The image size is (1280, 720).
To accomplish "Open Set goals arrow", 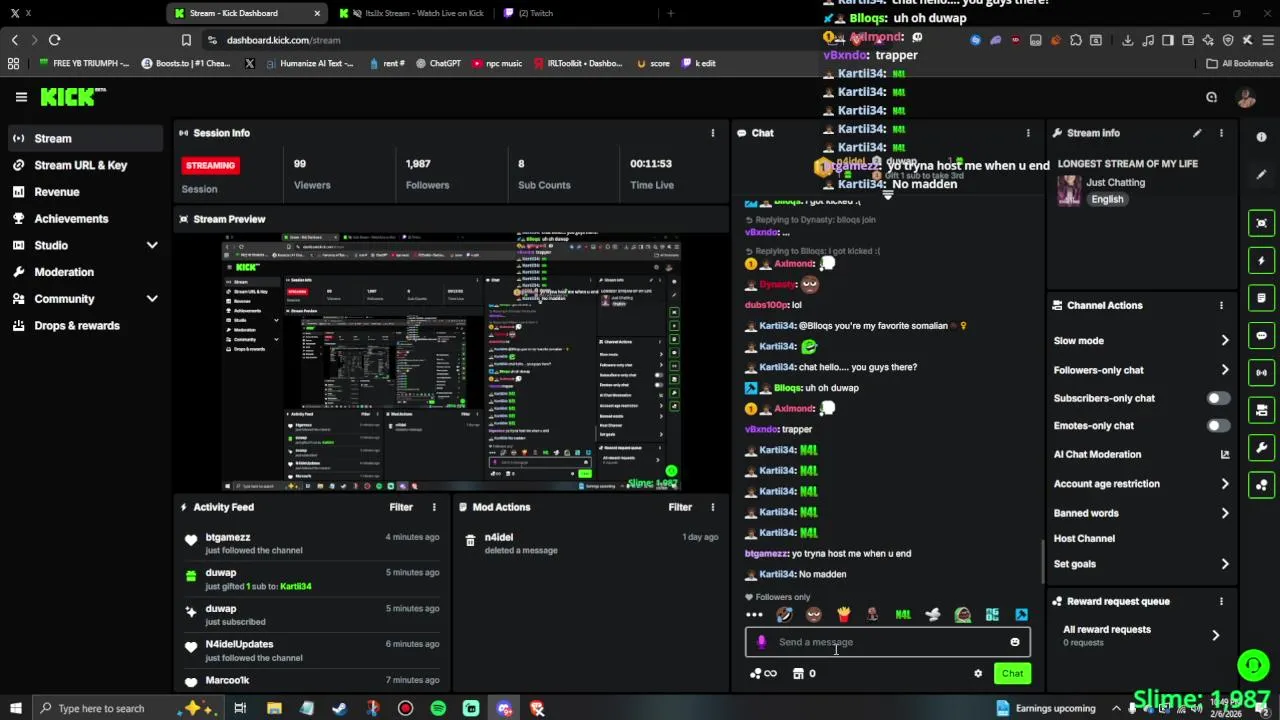I will coord(1225,564).
